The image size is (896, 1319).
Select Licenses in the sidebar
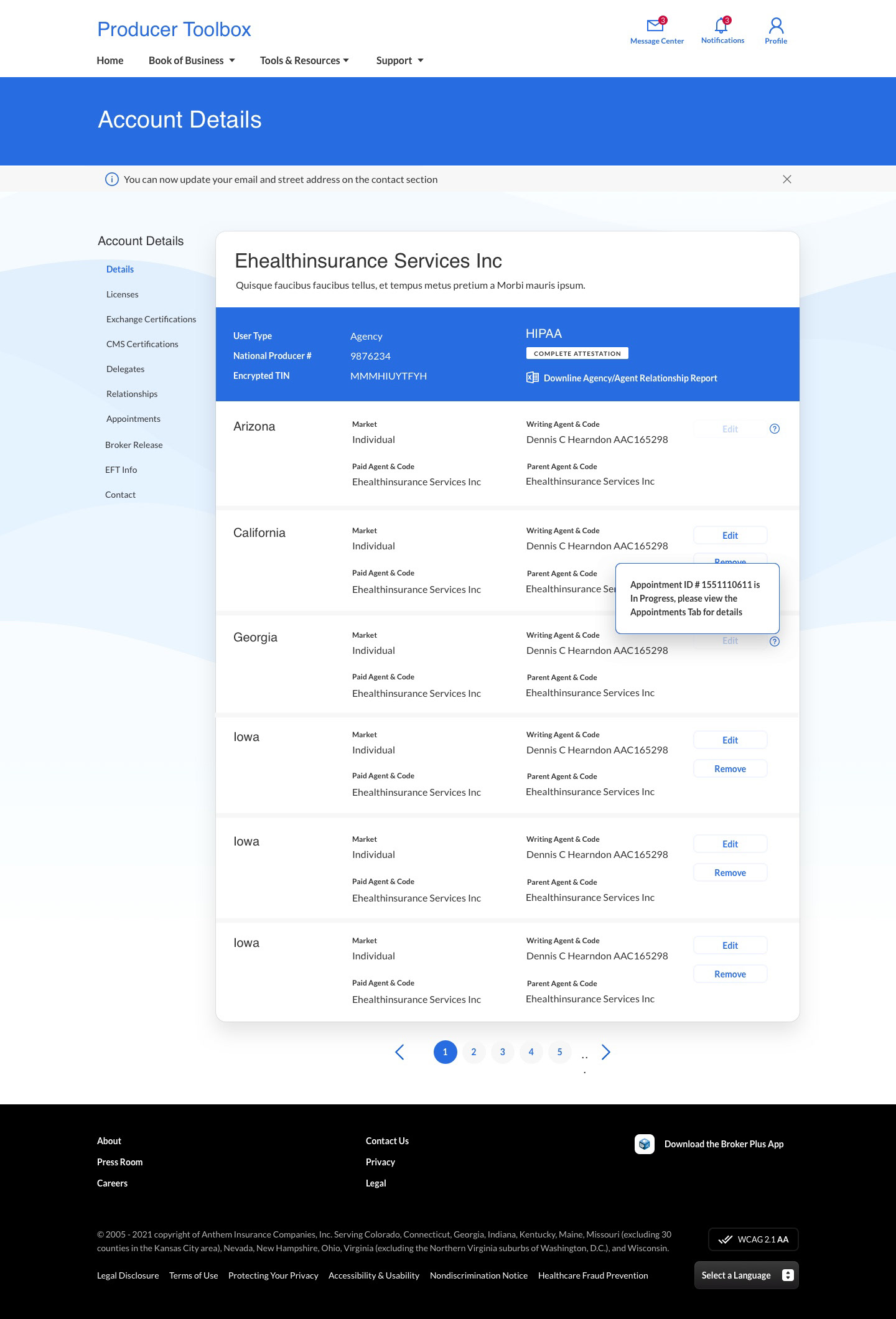point(122,294)
